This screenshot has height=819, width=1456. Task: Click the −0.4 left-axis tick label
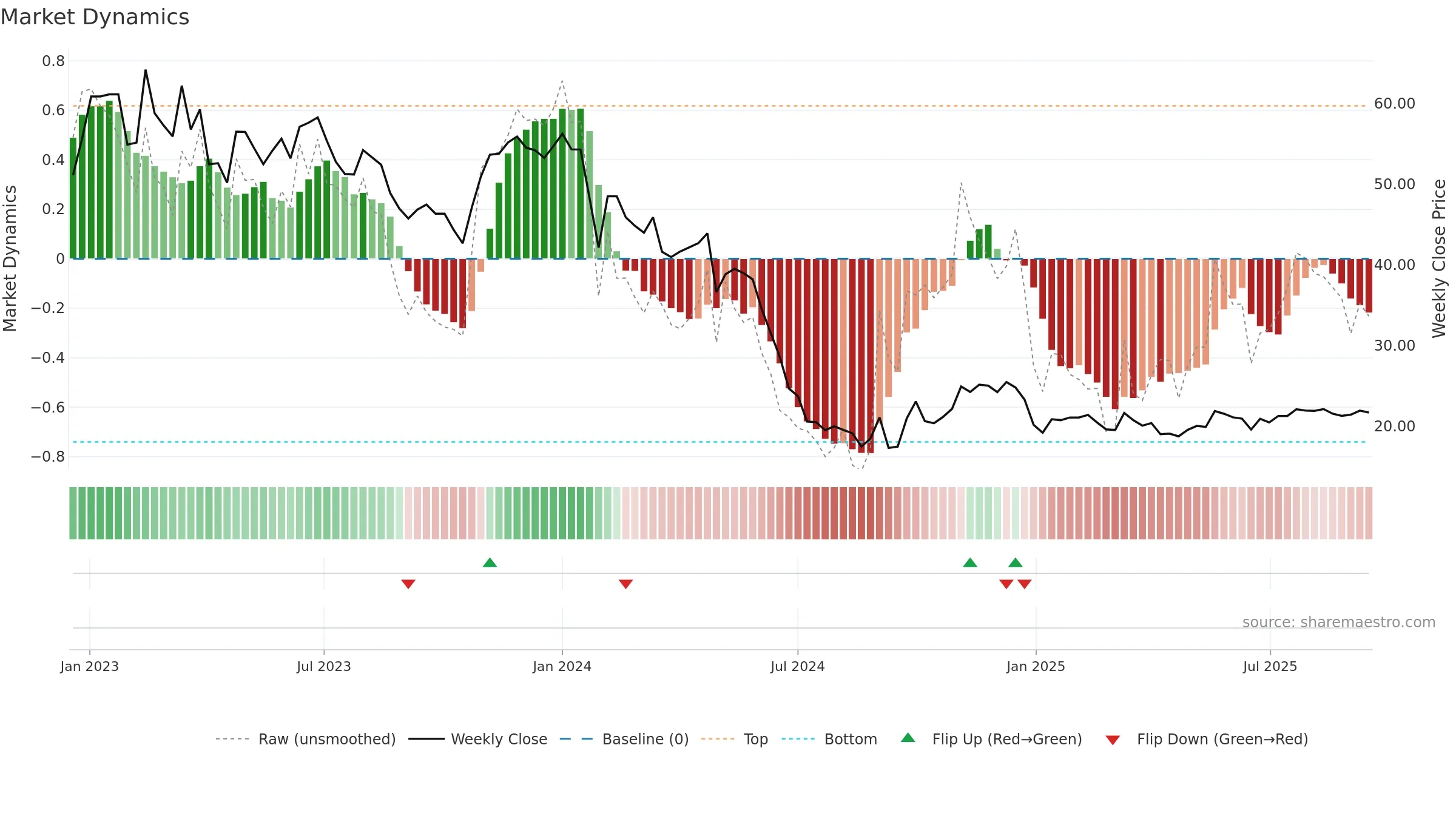[x=48, y=357]
